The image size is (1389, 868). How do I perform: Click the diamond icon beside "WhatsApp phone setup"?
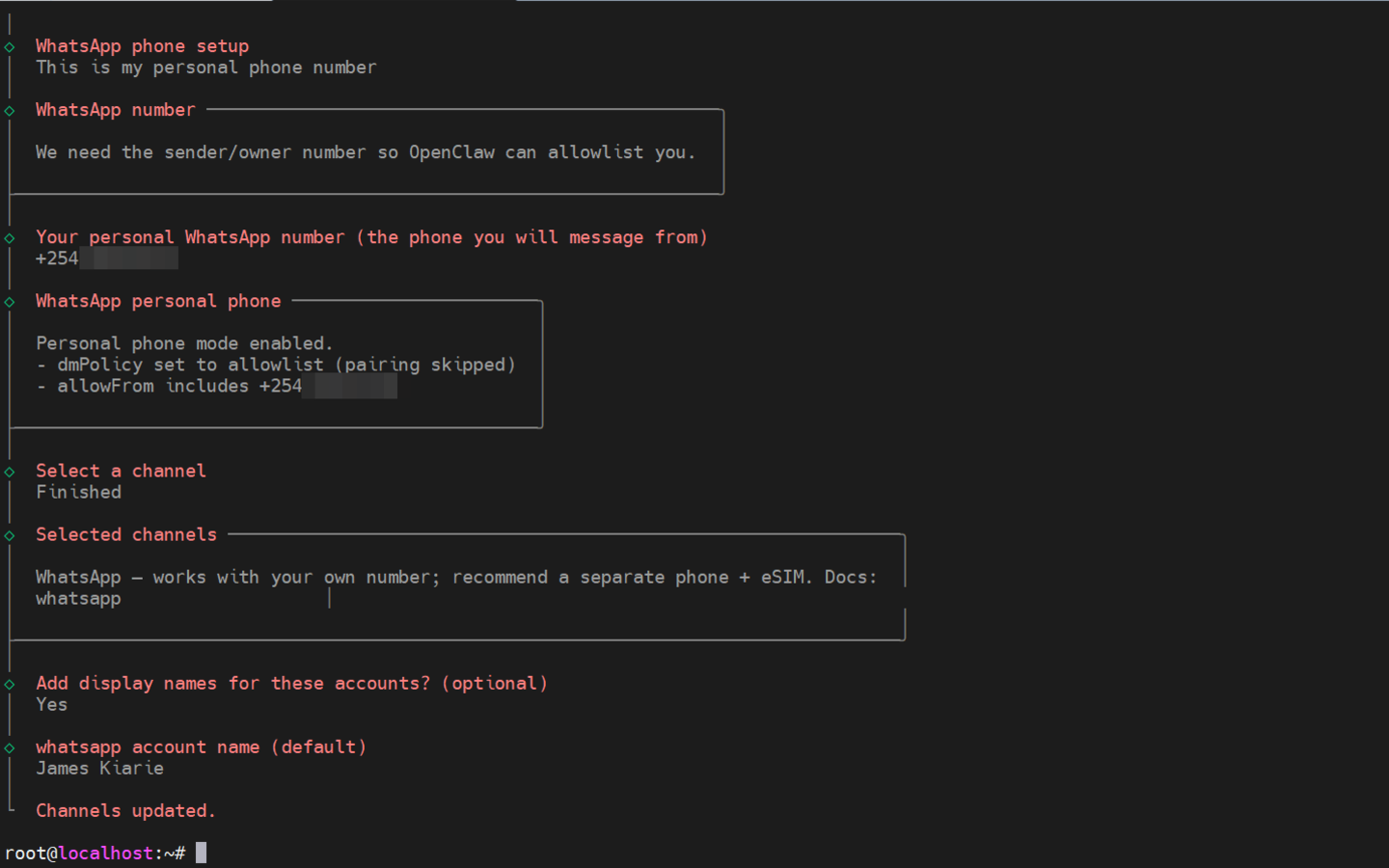[x=9, y=45]
